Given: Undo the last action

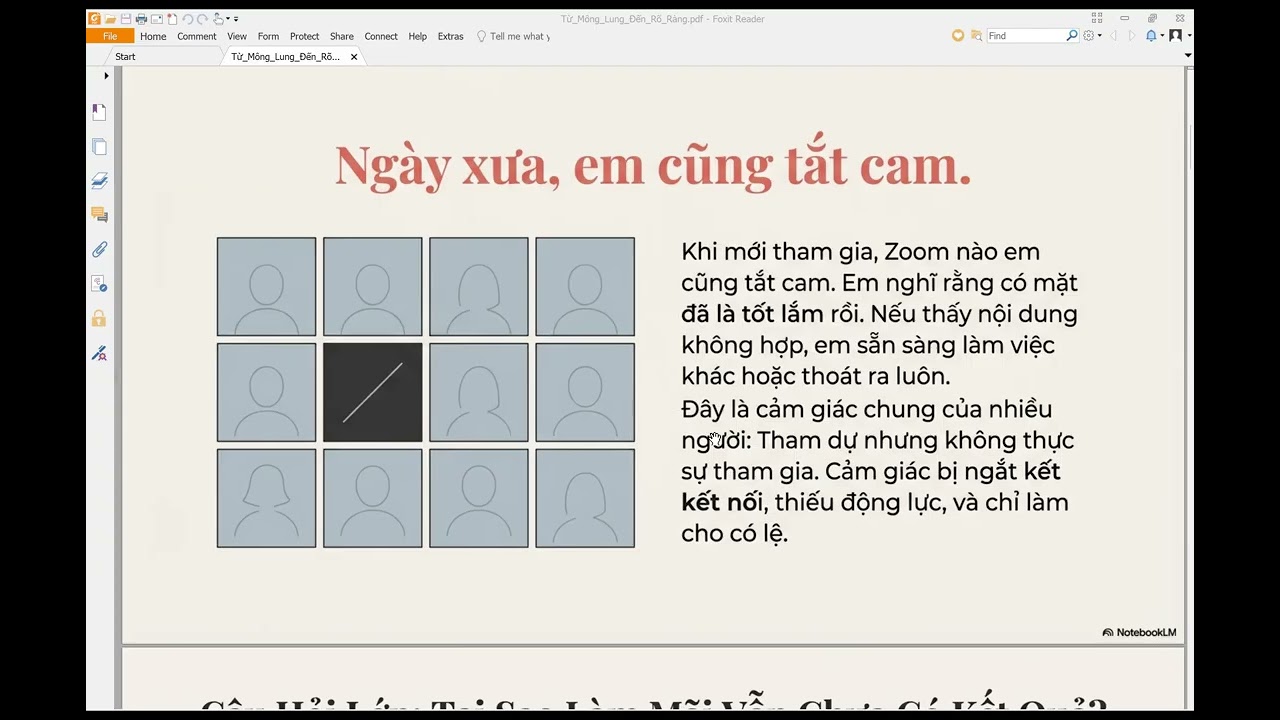Looking at the screenshot, I should (x=187, y=19).
